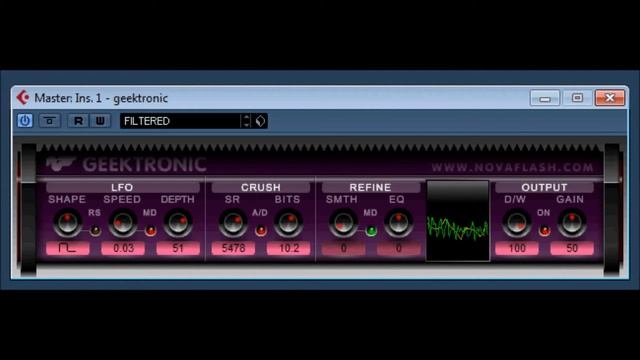Click the CRUSH SR knob
The width and height of the screenshot is (640, 360).
click(233, 223)
